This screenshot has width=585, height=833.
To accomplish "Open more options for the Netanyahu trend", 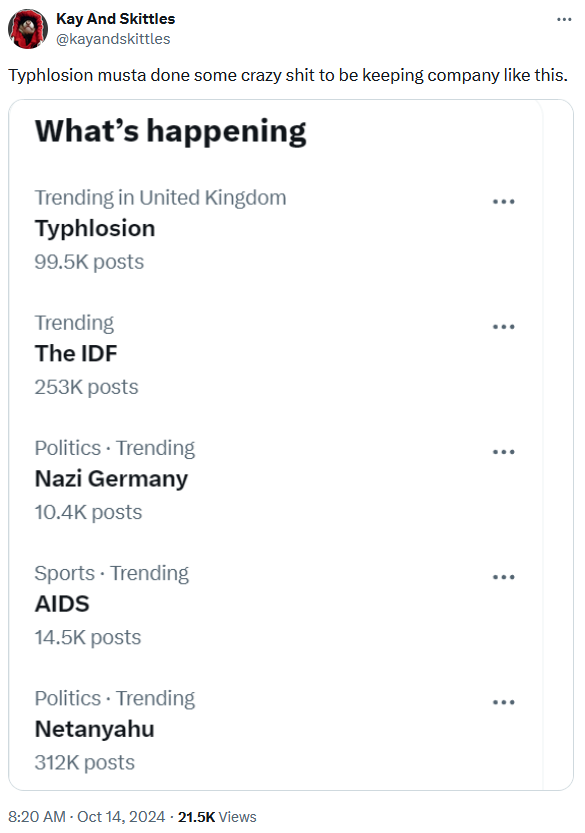I will click(x=505, y=701).
